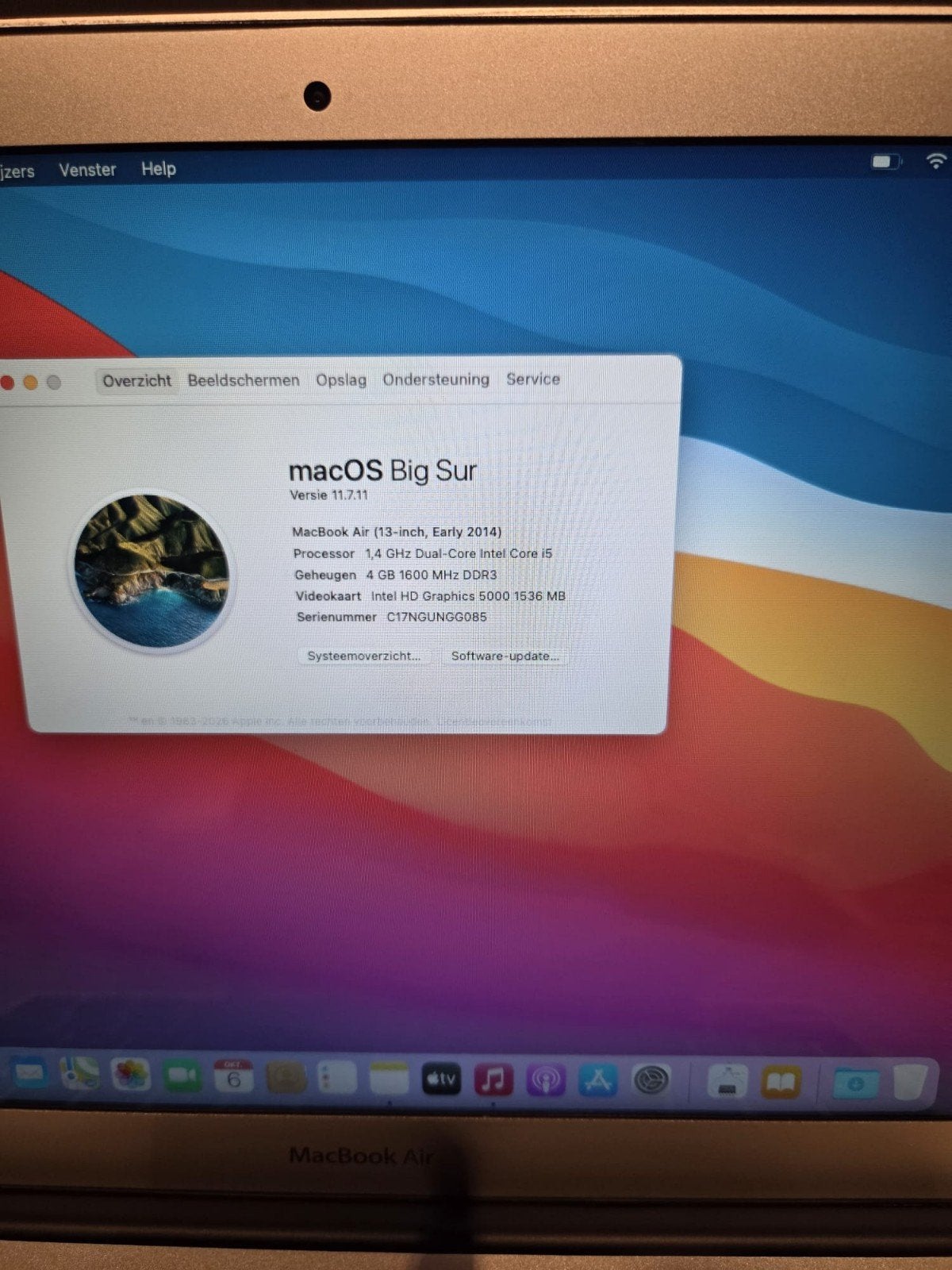This screenshot has width=952, height=1270.
Task: Open the Venster menu
Action: coord(87,170)
